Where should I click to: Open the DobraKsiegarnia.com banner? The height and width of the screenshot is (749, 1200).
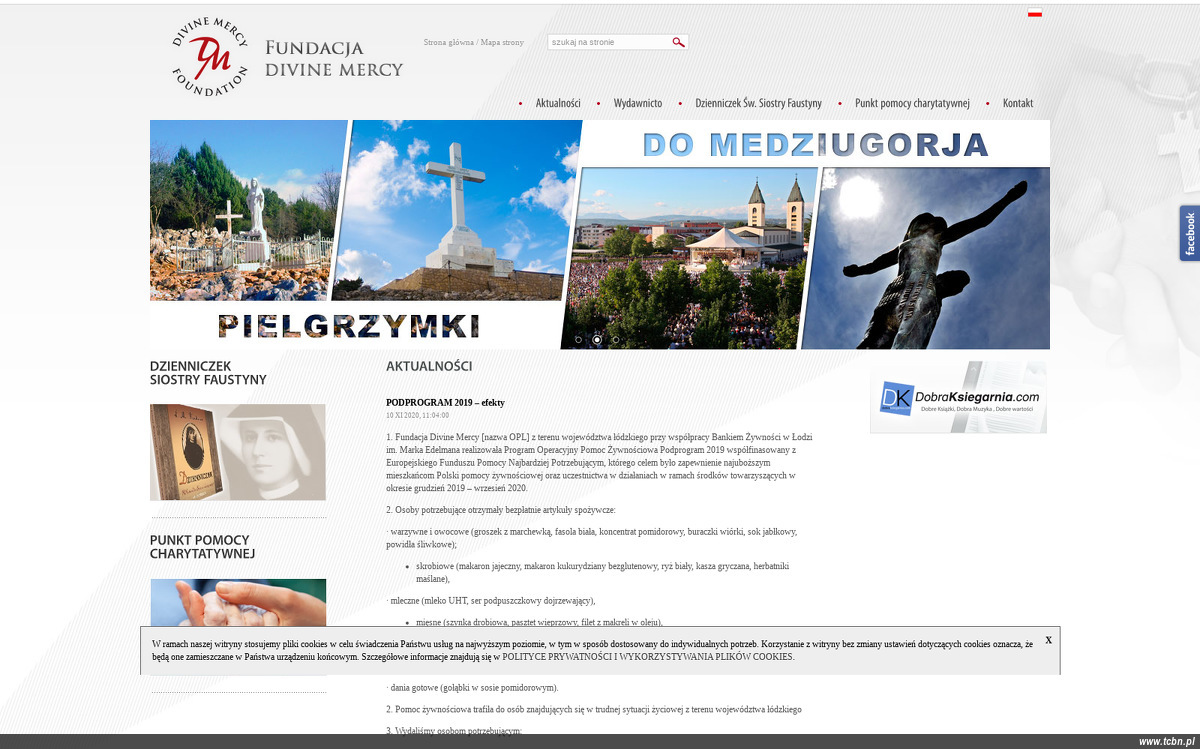tap(958, 397)
